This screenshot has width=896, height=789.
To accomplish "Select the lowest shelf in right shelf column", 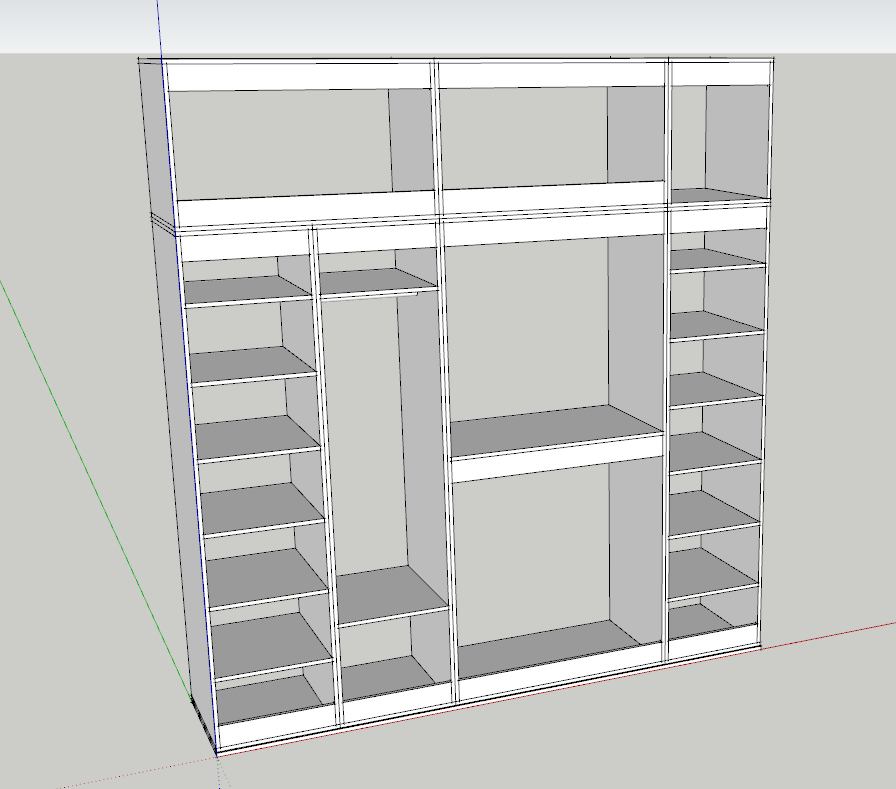I will click(x=712, y=574).
